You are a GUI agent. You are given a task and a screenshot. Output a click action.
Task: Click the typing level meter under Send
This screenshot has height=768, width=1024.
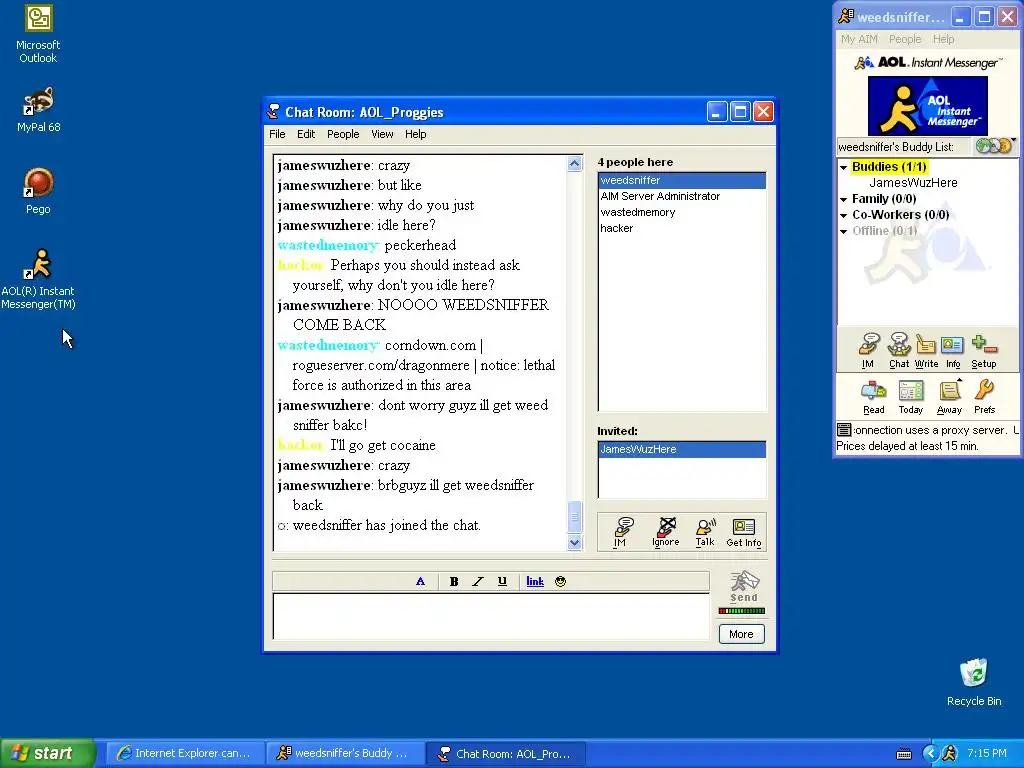(x=742, y=611)
